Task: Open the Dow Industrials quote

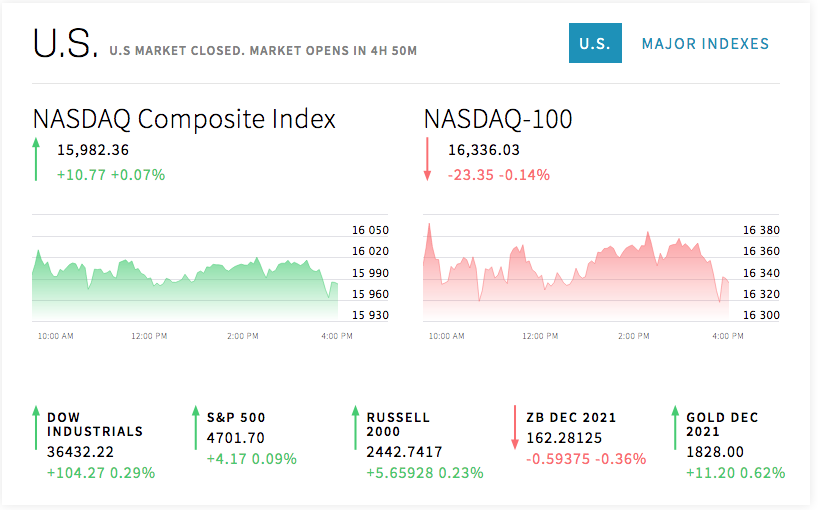Action: click(x=95, y=424)
